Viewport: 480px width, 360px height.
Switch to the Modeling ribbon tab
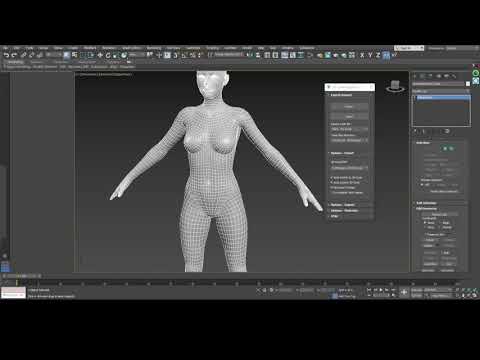click(15, 62)
